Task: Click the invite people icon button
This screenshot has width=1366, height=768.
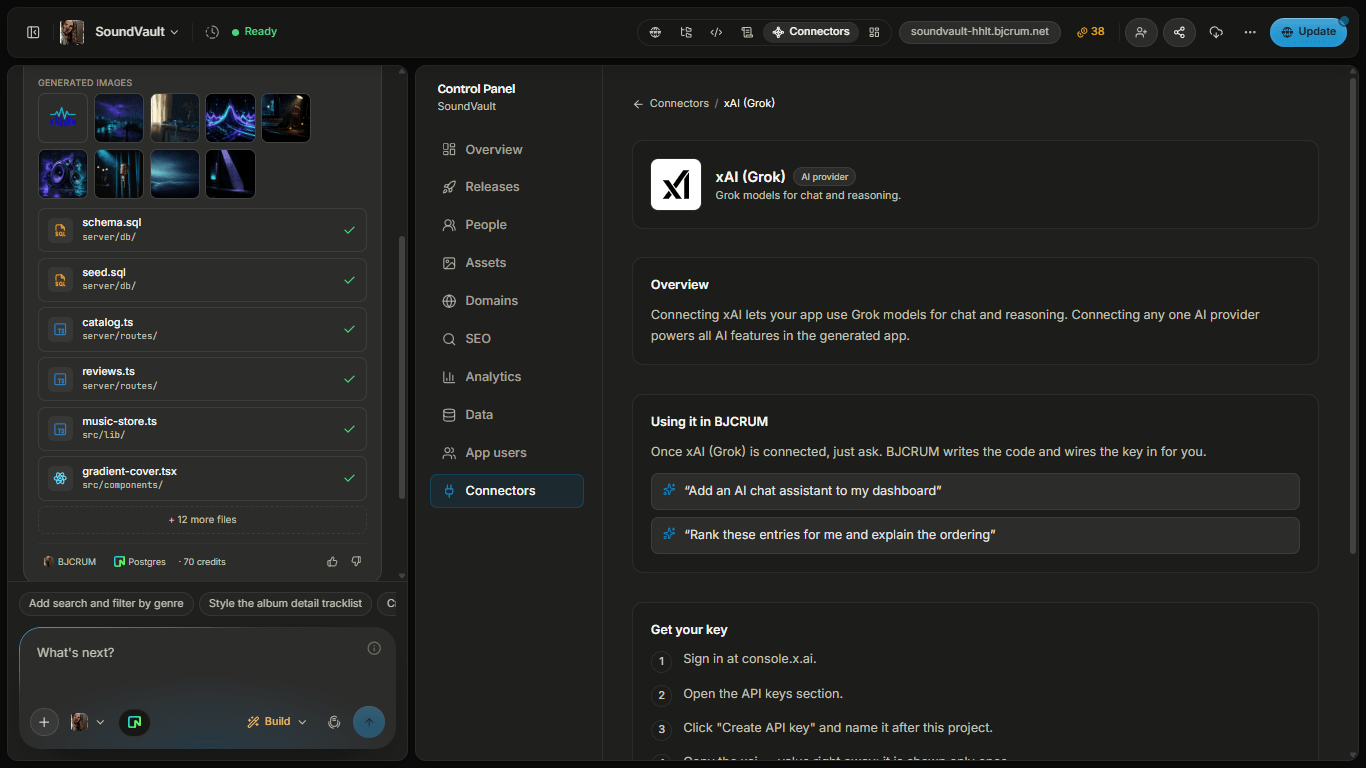Action: [x=1141, y=32]
